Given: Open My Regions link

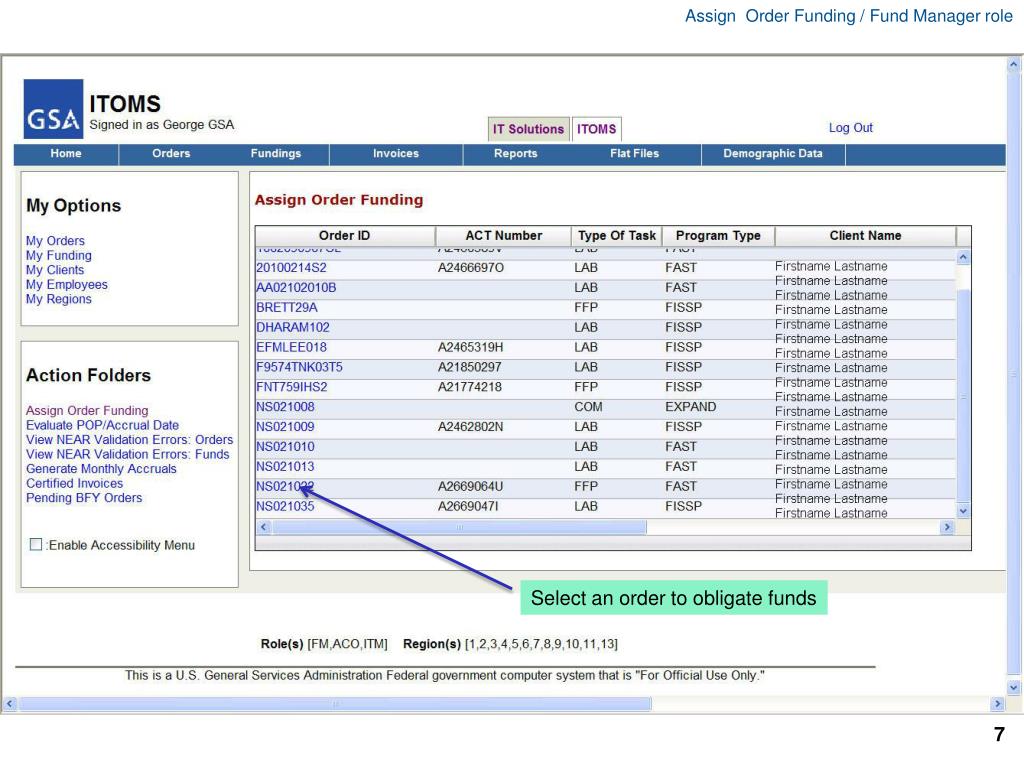Looking at the screenshot, I should tap(59, 299).
